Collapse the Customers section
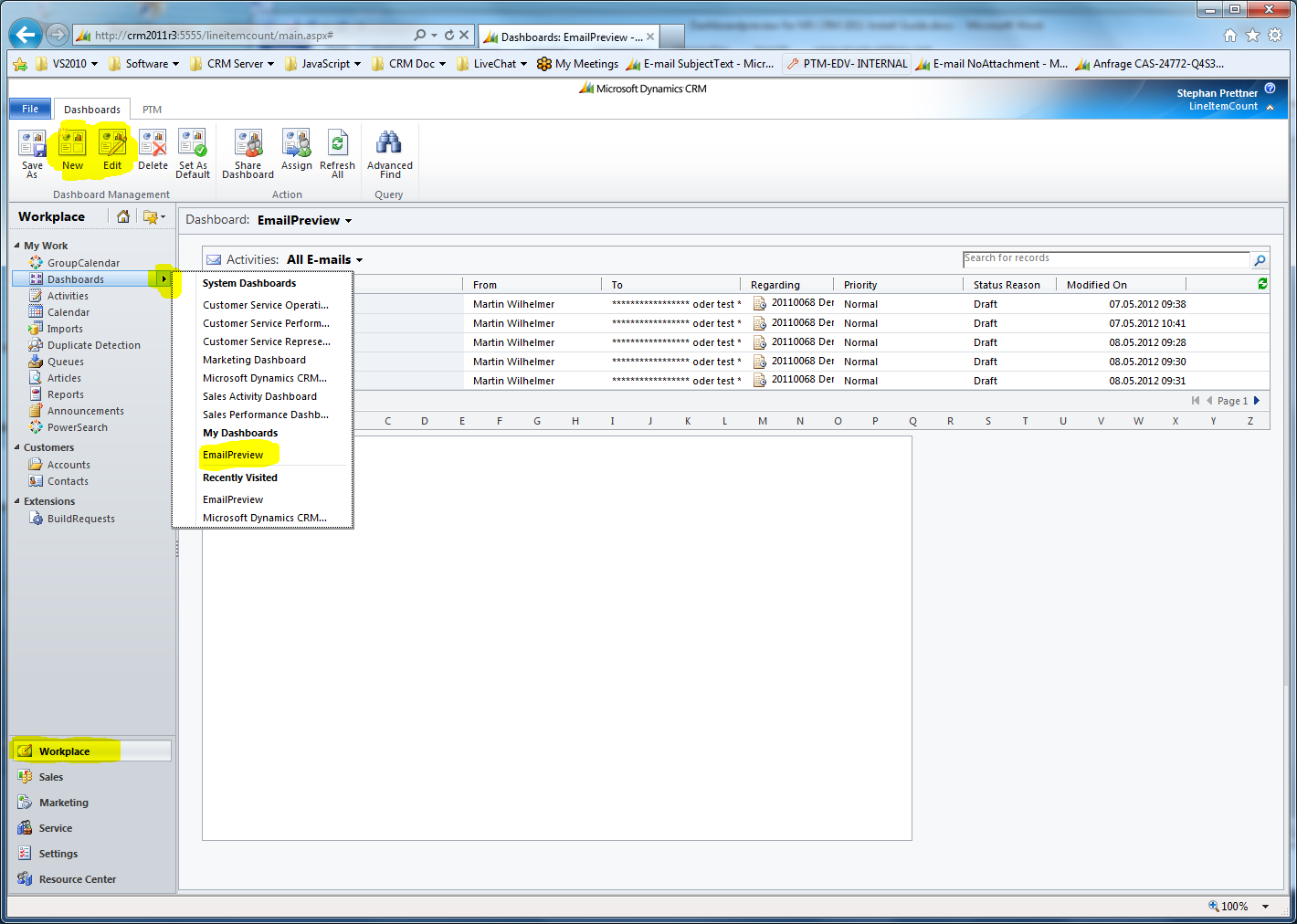This screenshot has width=1297, height=924. (x=16, y=447)
